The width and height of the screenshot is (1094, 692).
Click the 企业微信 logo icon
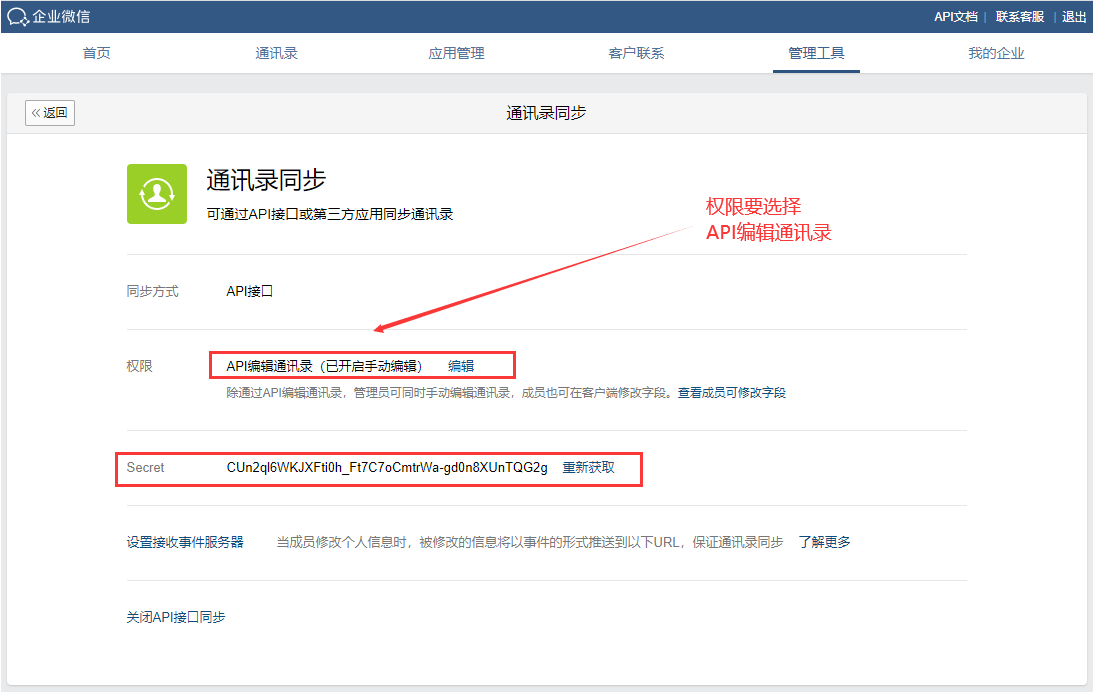(x=18, y=17)
